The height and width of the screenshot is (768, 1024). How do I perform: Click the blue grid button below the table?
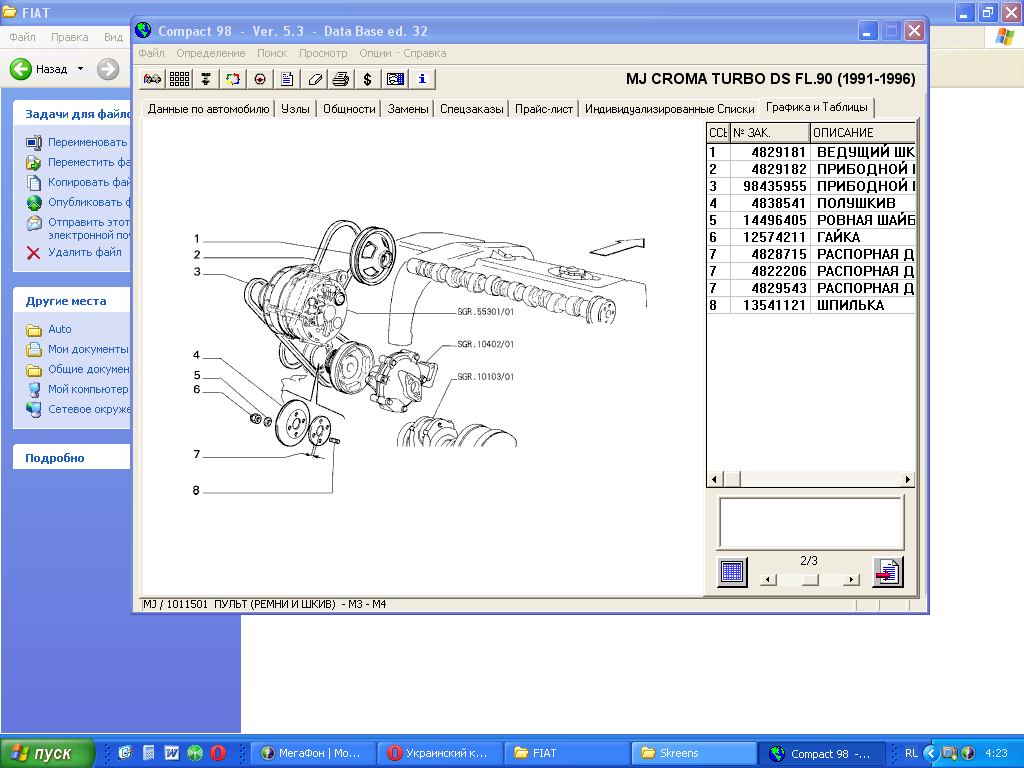tap(732, 572)
